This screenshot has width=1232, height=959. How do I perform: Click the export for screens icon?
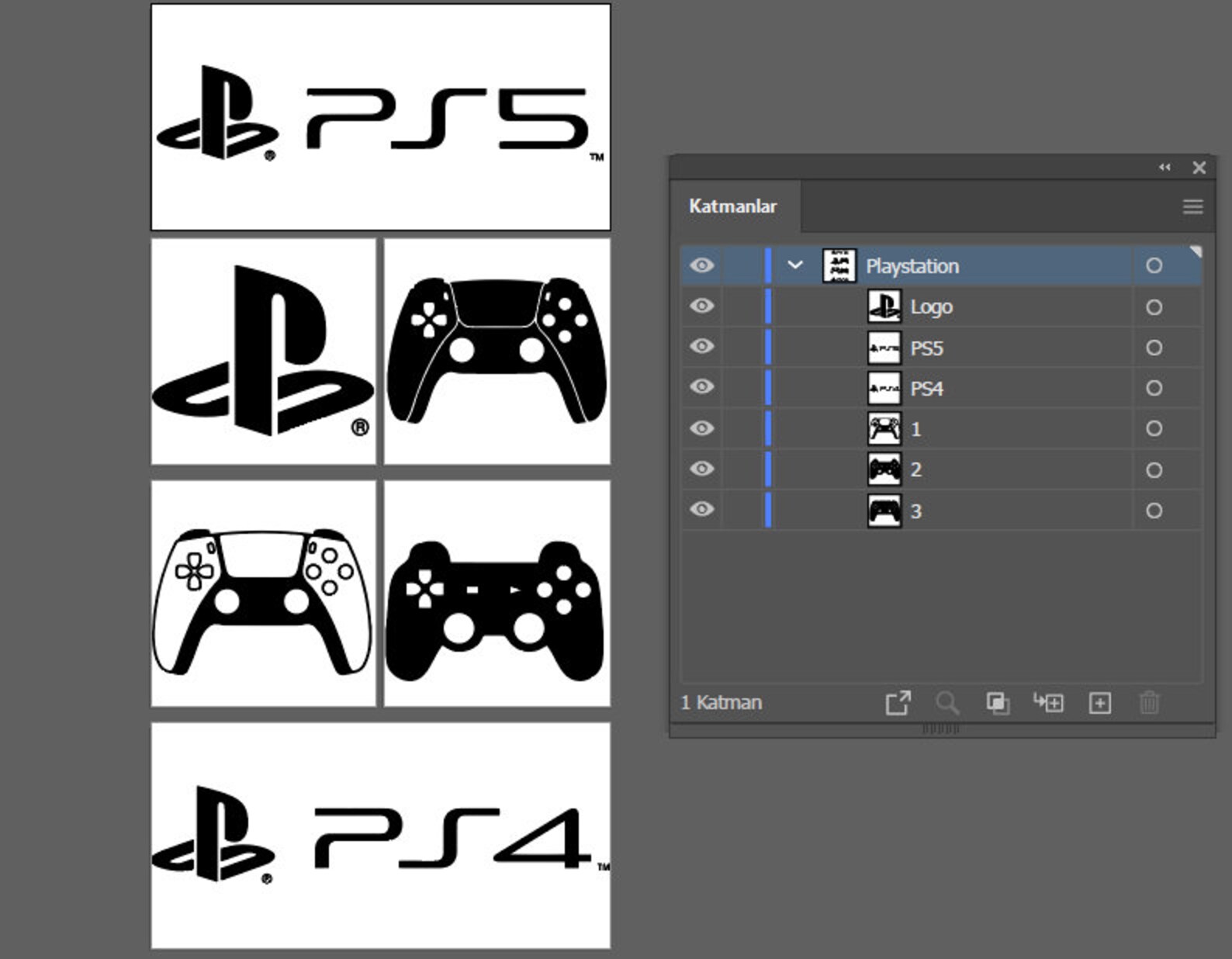[898, 703]
